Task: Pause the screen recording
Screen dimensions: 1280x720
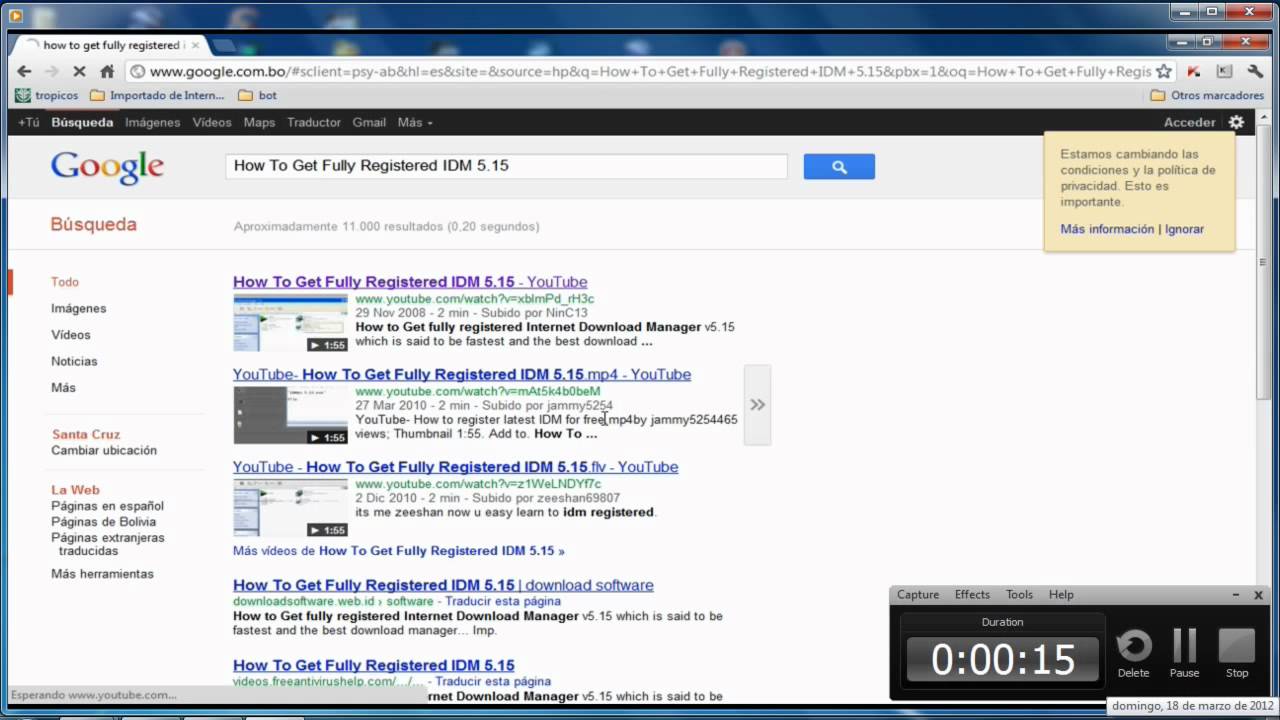Action: click(x=1184, y=653)
